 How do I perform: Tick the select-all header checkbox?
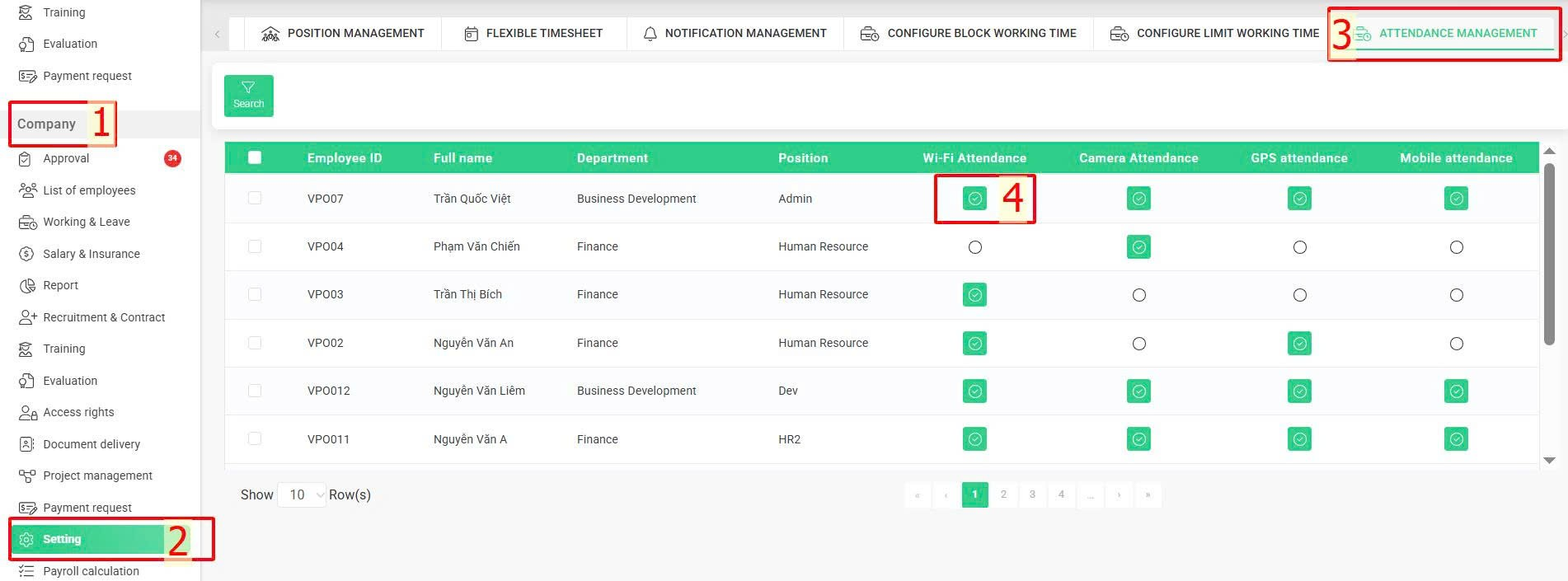click(x=255, y=157)
